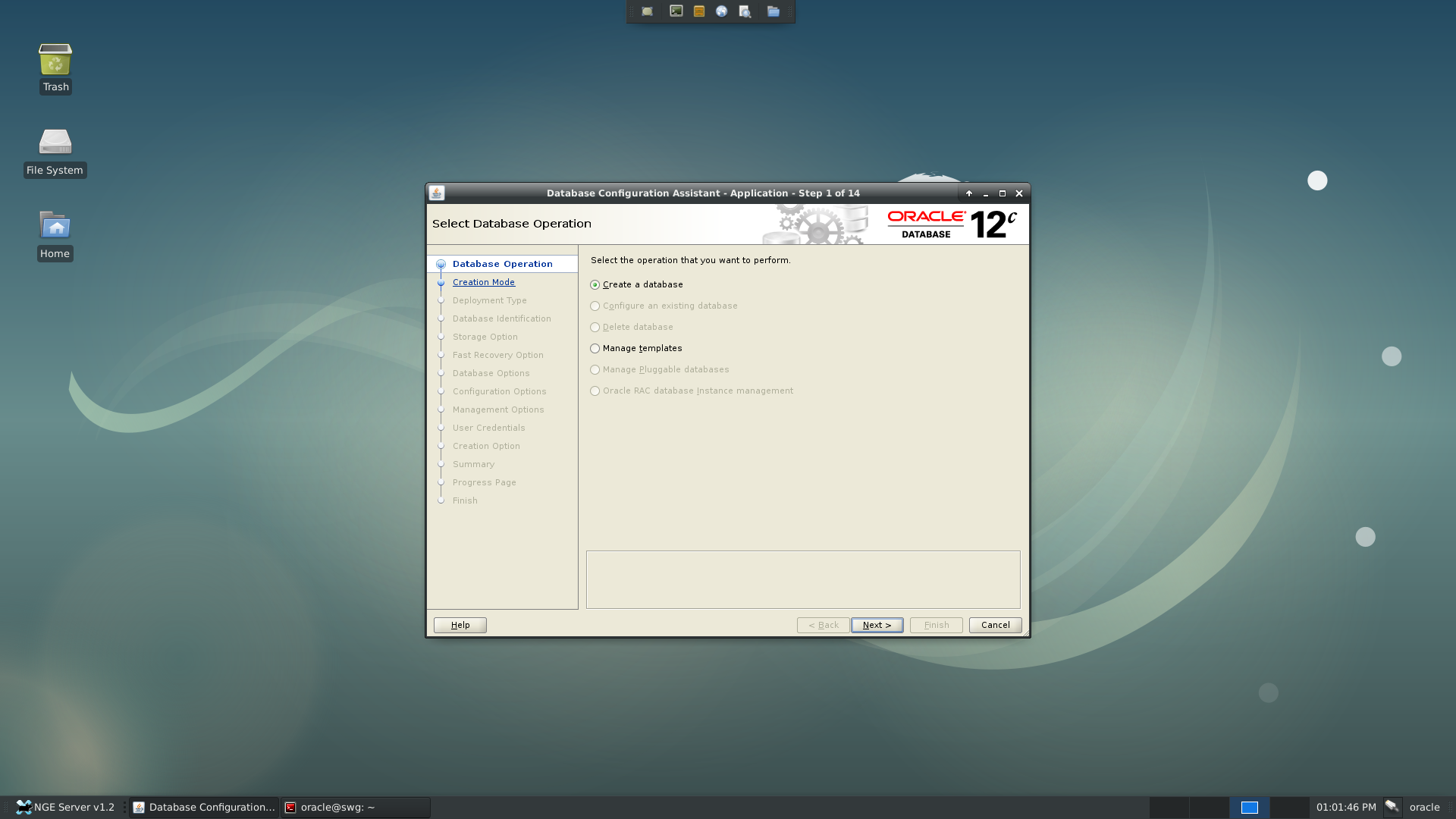The width and height of the screenshot is (1456, 819).
Task: Switch to oracle@swg terminal taskbar item
Action: click(x=354, y=807)
